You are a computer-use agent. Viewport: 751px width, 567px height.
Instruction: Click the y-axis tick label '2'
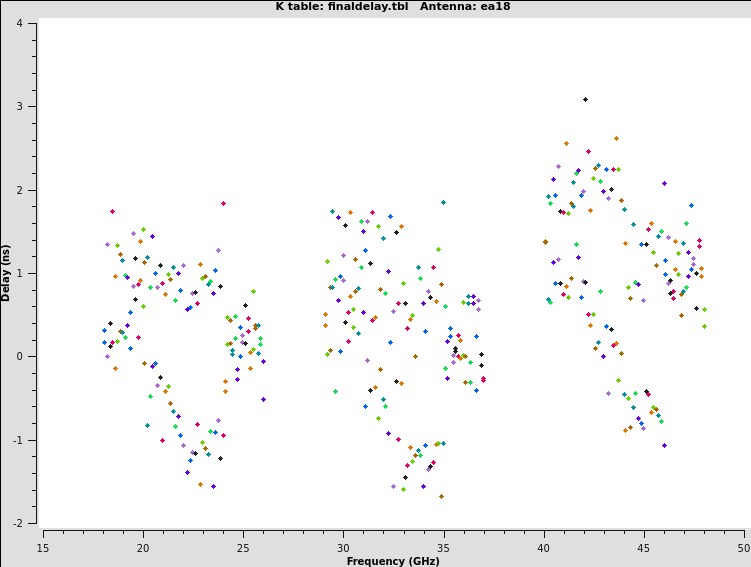click(20, 190)
